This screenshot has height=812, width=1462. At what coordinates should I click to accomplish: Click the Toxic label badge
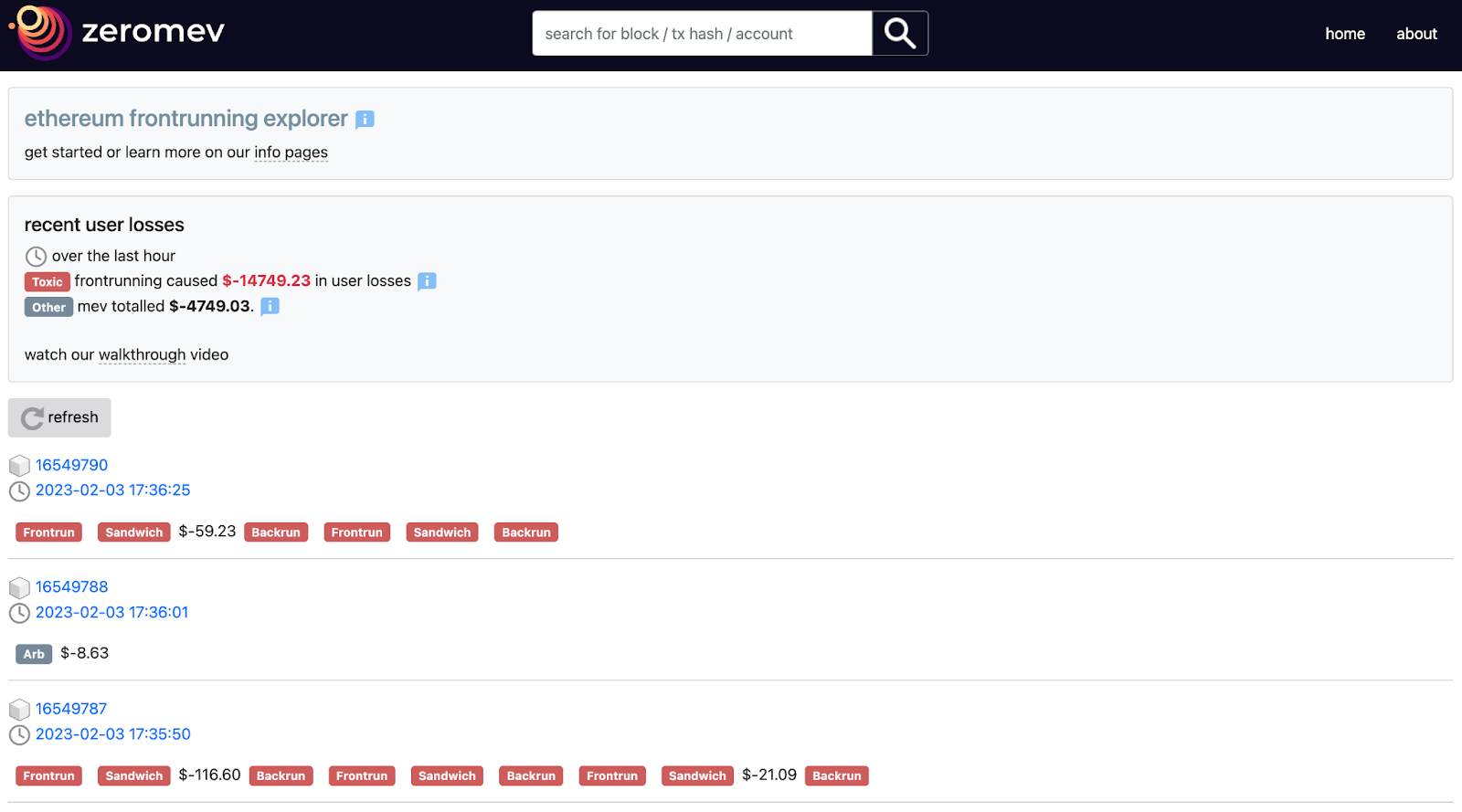(x=48, y=282)
